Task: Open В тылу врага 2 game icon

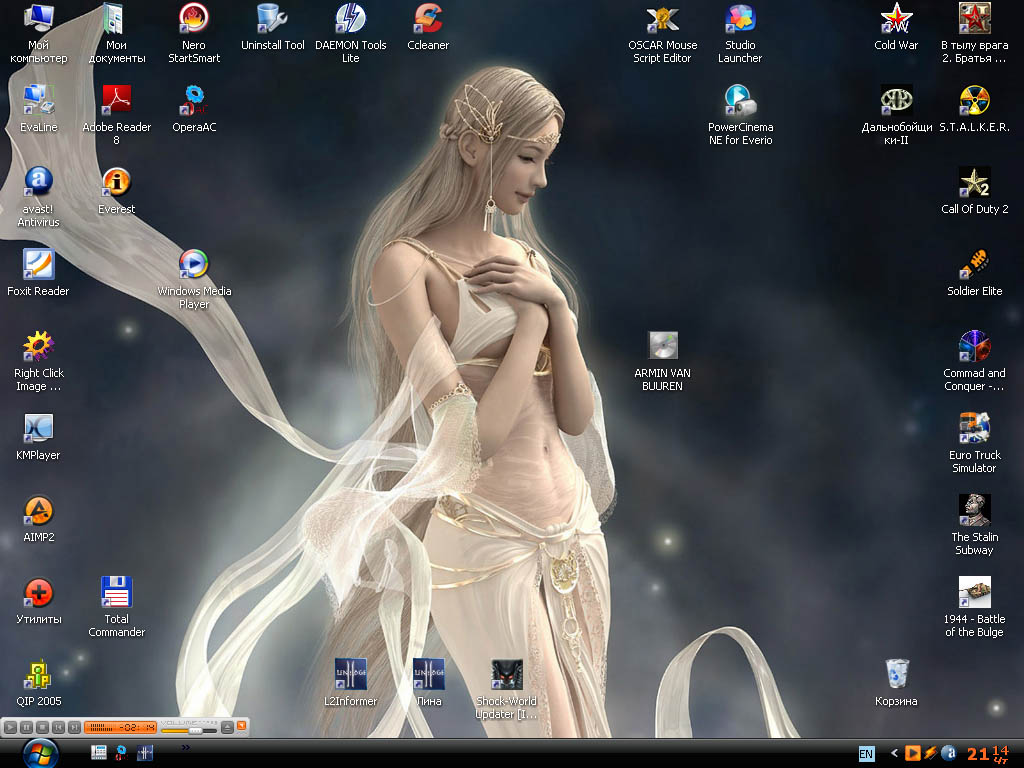Action: (974, 33)
